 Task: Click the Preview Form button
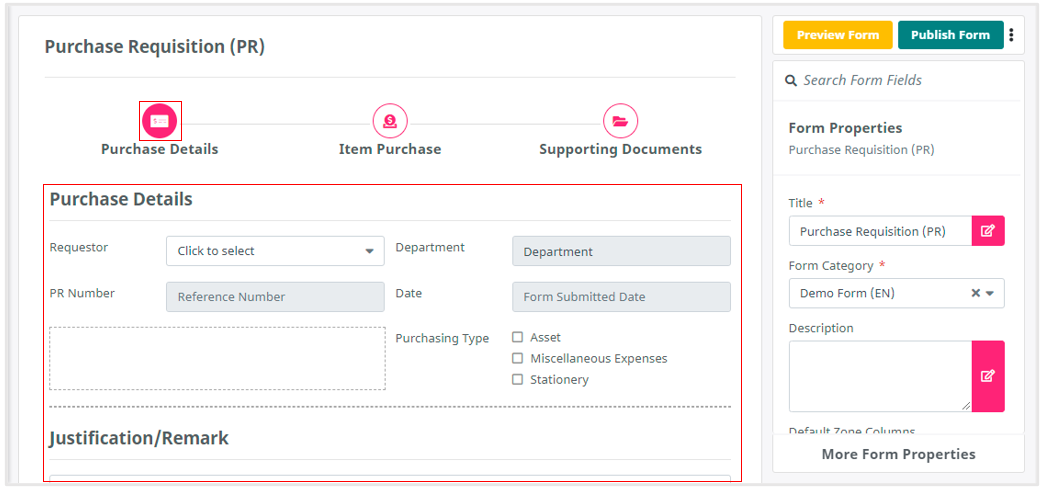pyautogui.click(x=838, y=35)
